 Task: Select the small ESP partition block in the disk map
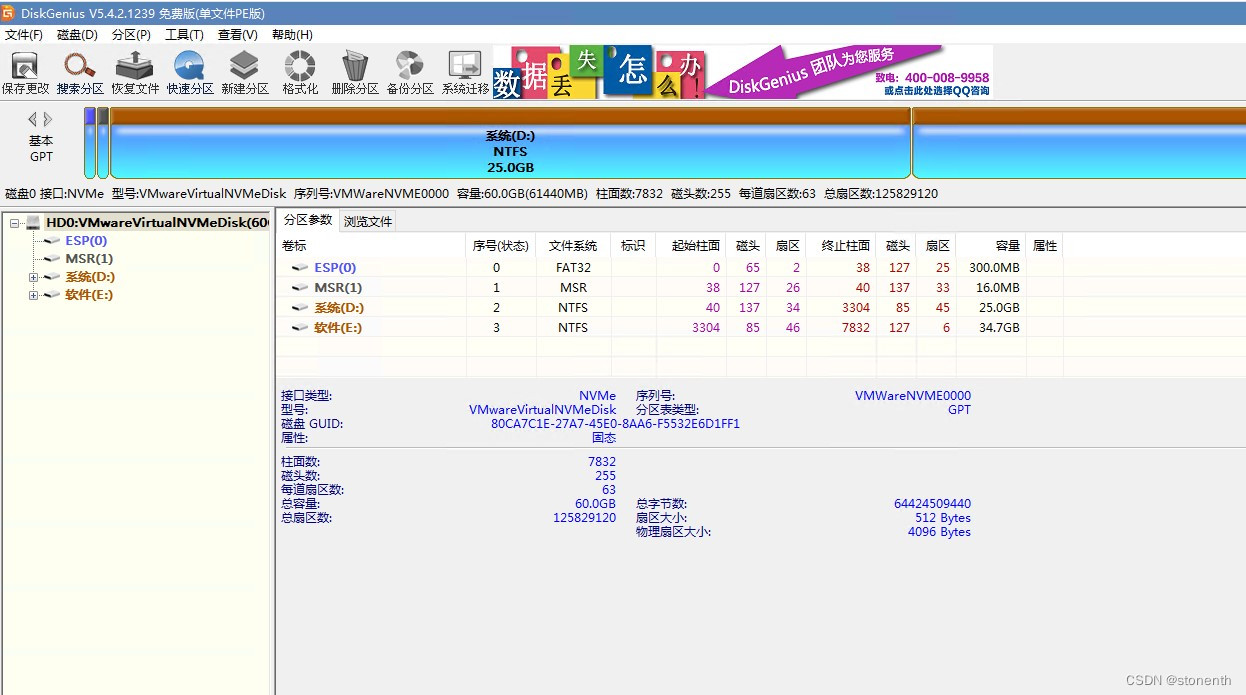90,143
